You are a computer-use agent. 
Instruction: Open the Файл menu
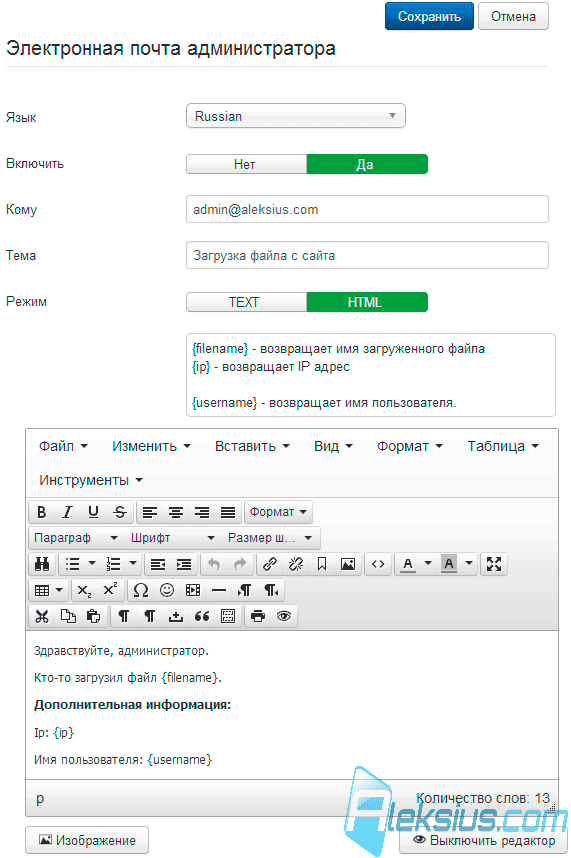(x=63, y=447)
